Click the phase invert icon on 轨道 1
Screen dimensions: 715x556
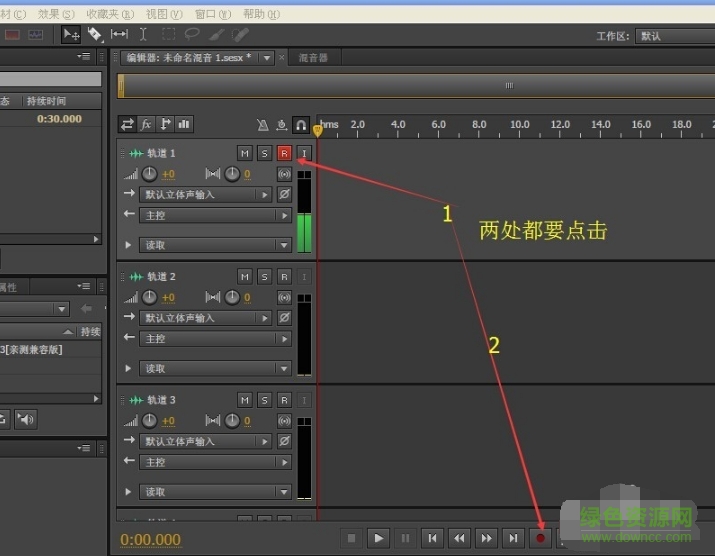point(284,194)
